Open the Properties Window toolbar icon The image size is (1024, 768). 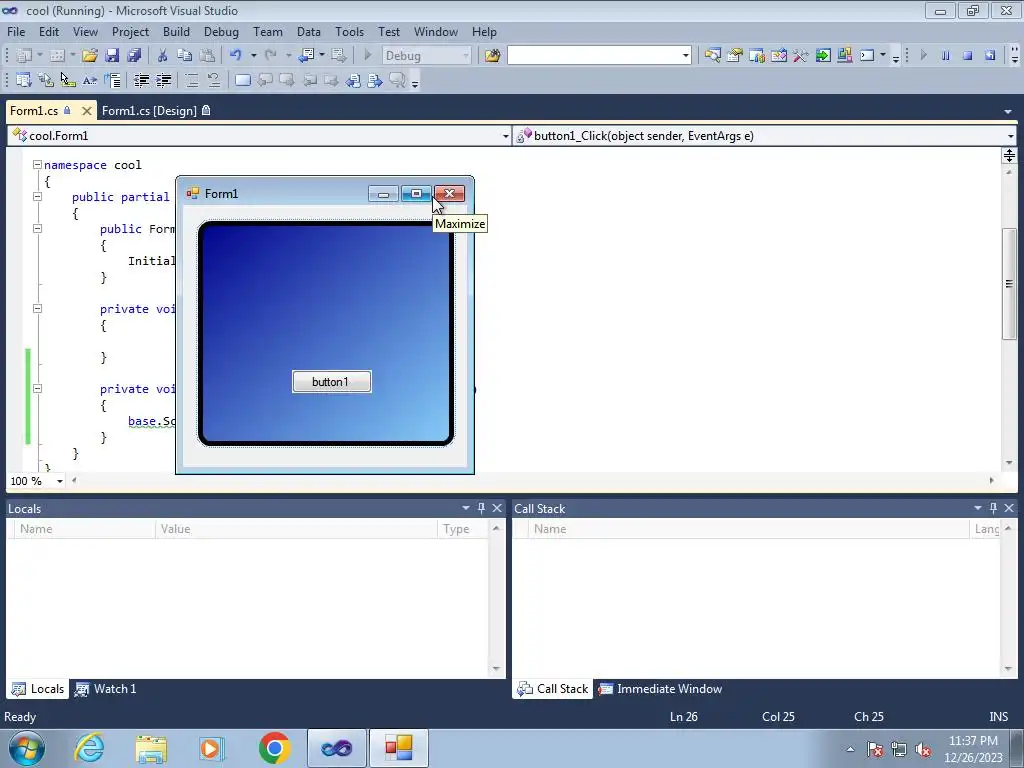[x=735, y=56]
